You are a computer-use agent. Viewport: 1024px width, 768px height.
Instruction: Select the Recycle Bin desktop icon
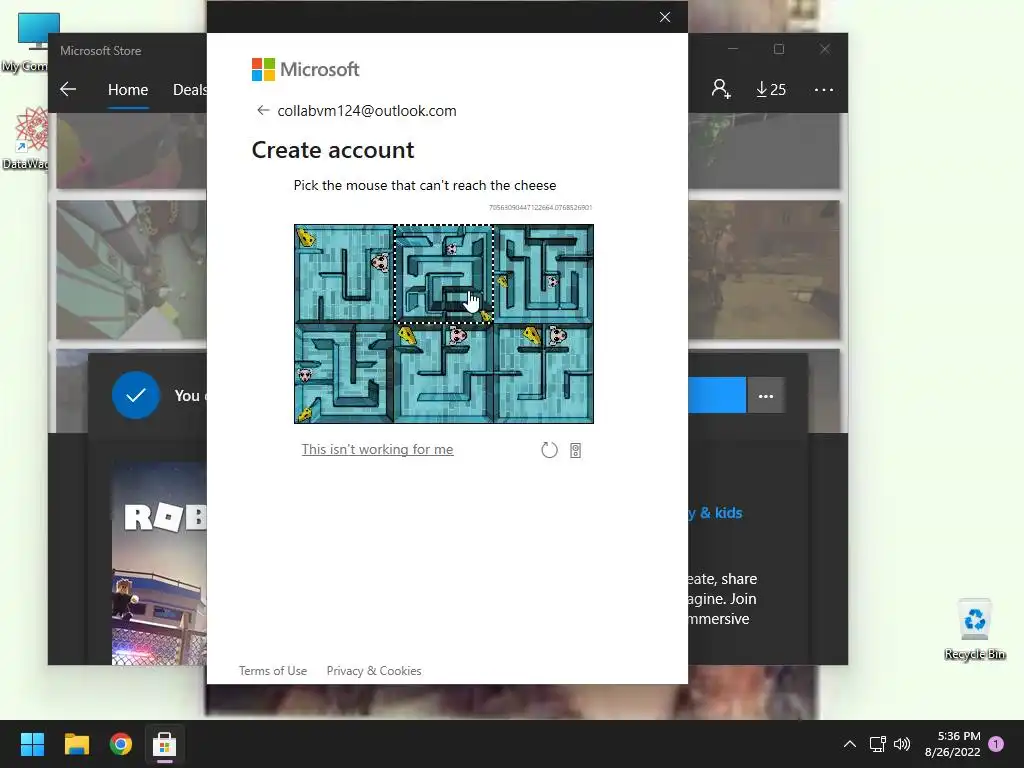[974, 629]
